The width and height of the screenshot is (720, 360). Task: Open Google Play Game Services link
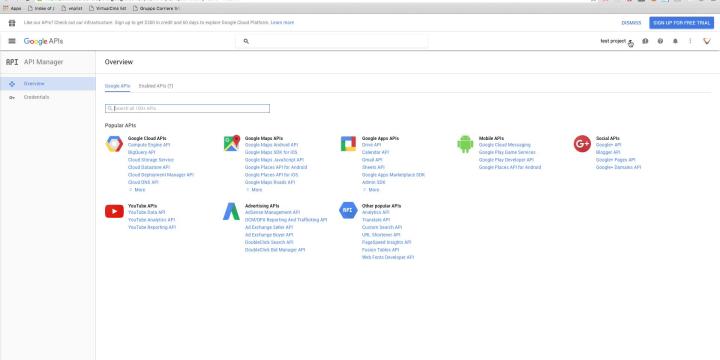(x=507, y=152)
